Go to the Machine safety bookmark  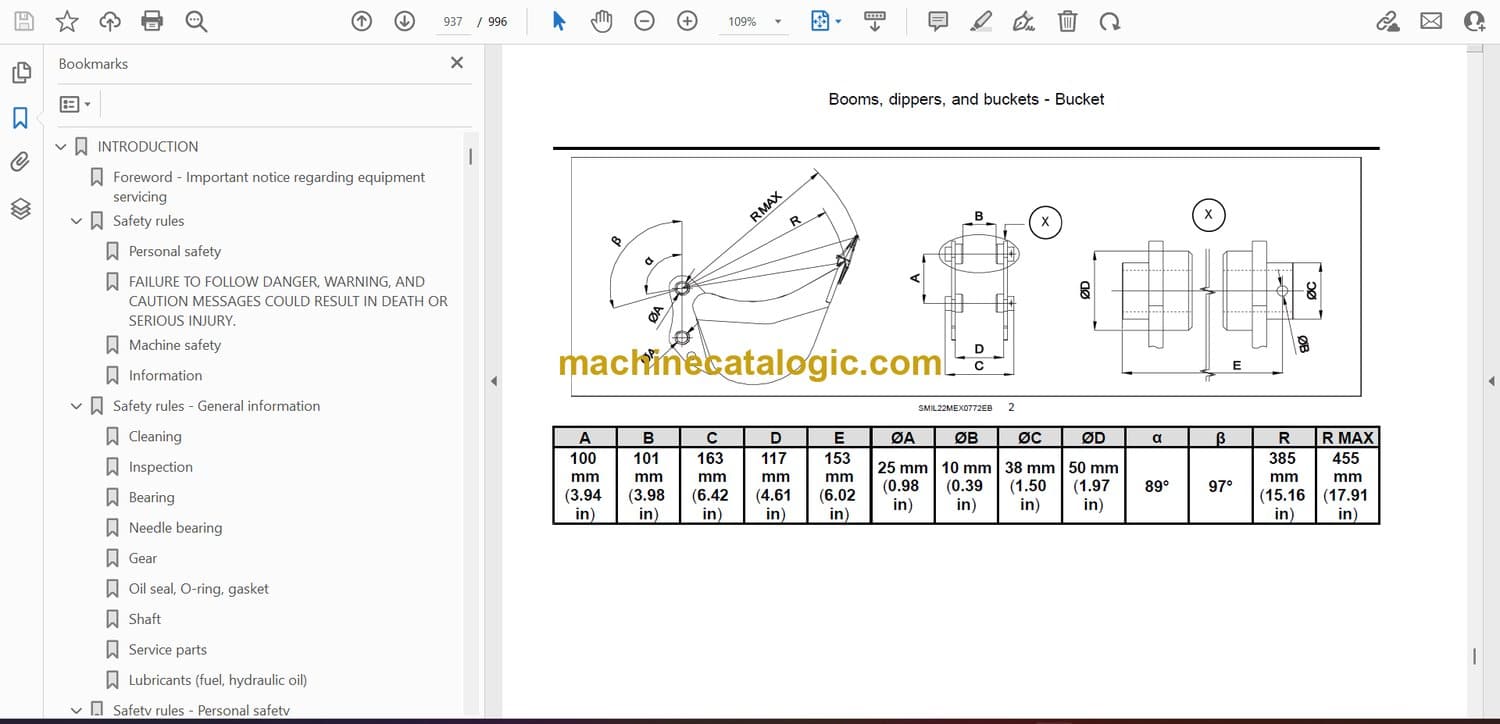pyautogui.click(x=175, y=345)
